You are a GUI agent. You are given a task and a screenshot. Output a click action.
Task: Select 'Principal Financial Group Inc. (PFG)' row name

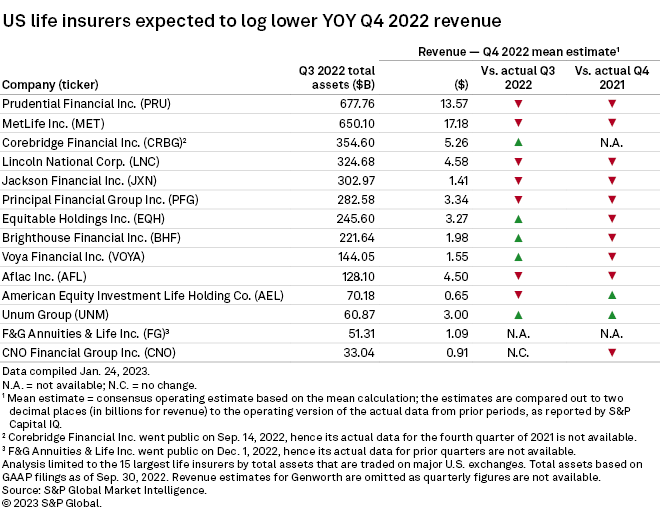click(100, 200)
